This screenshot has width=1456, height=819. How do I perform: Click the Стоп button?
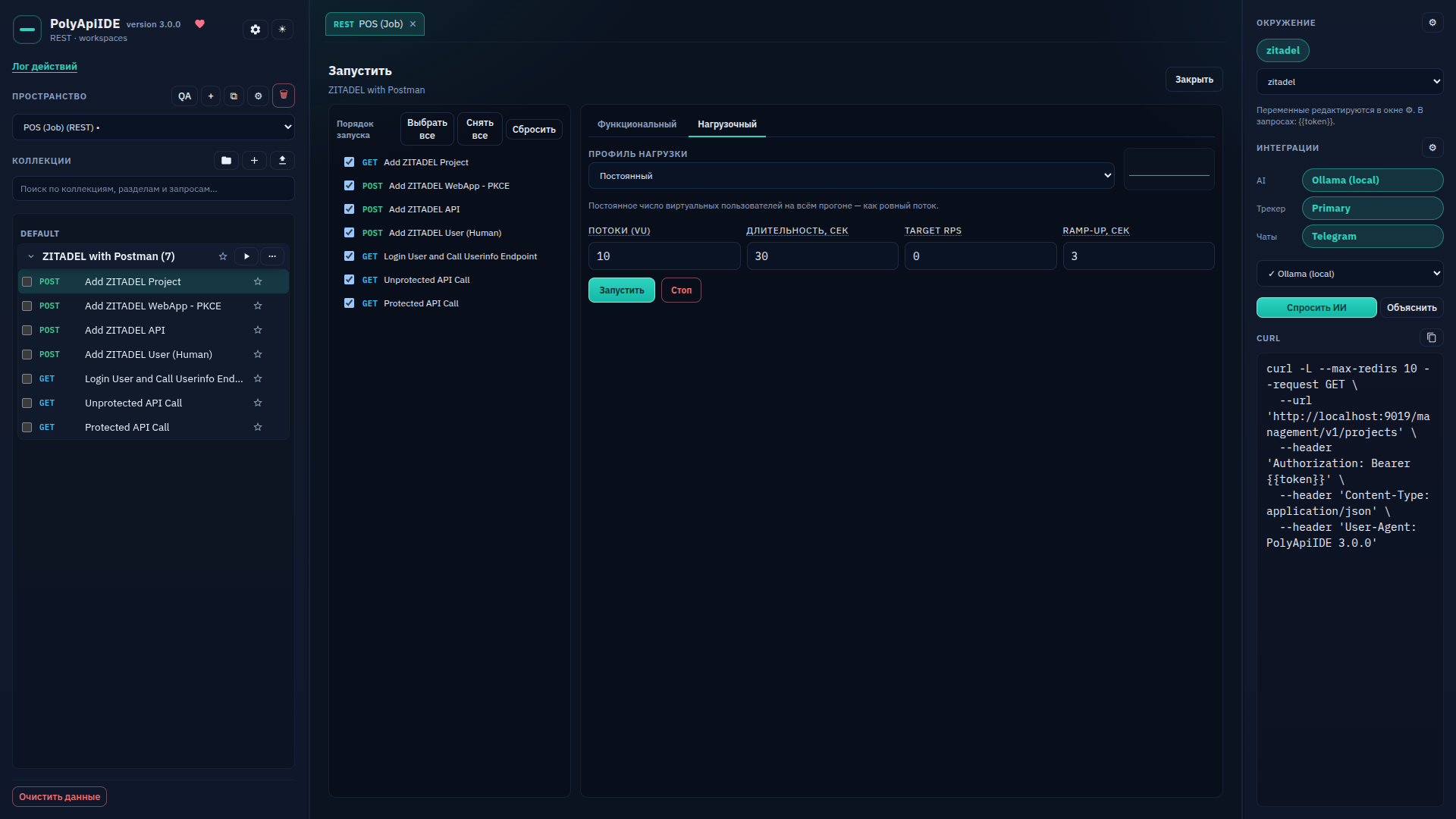[x=681, y=290]
